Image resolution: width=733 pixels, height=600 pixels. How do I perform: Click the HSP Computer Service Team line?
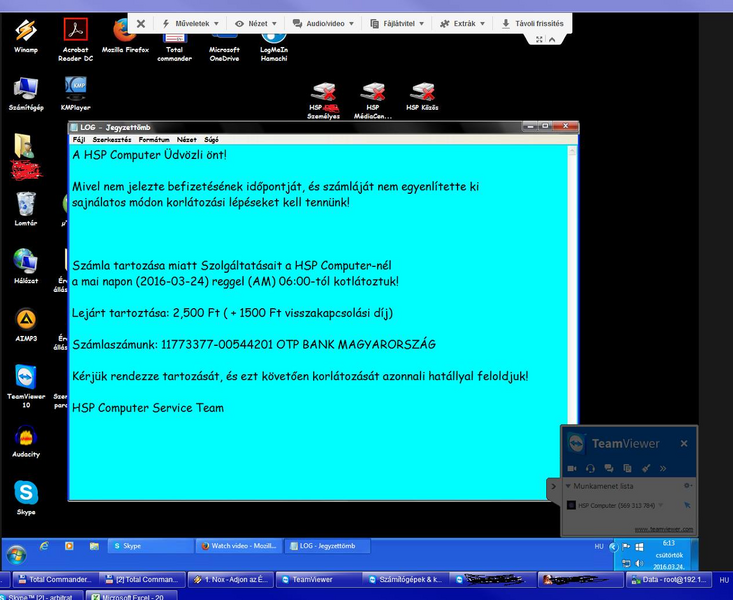148,408
